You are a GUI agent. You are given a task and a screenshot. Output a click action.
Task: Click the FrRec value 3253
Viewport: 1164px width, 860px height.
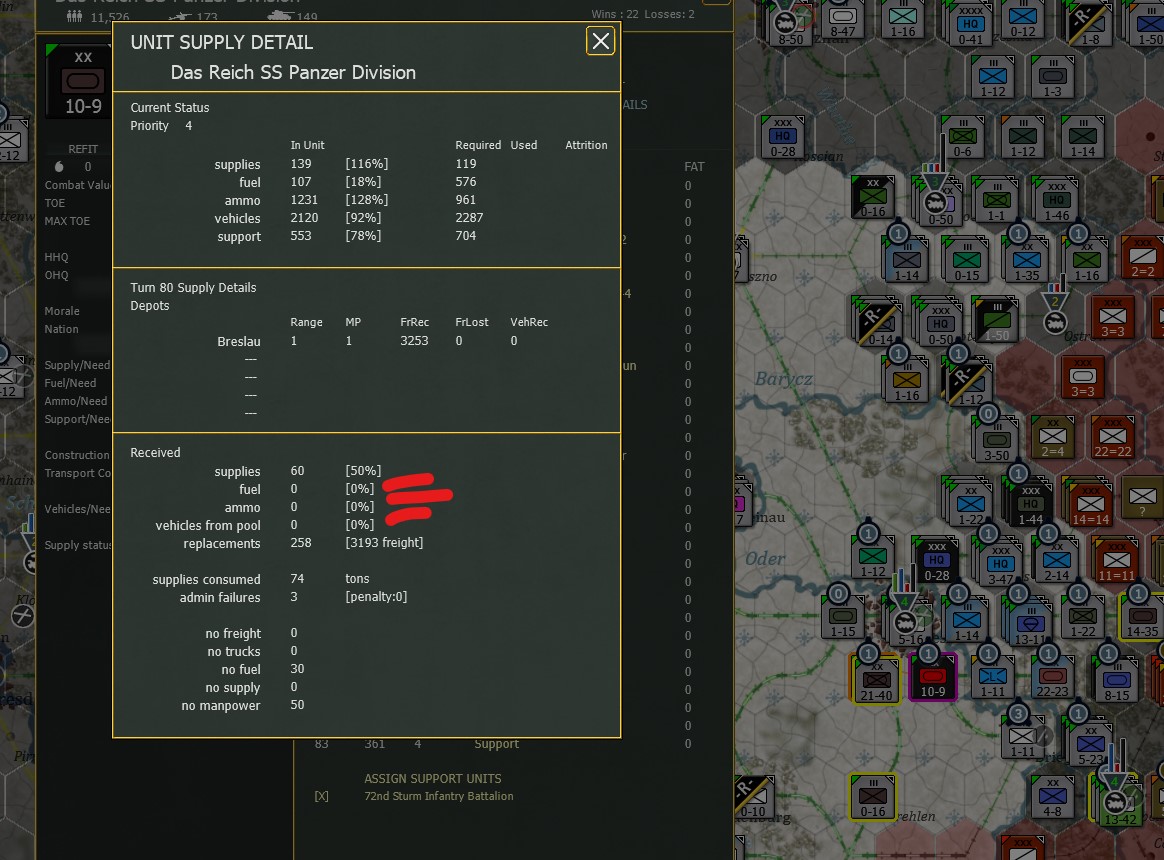click(414, 341)
